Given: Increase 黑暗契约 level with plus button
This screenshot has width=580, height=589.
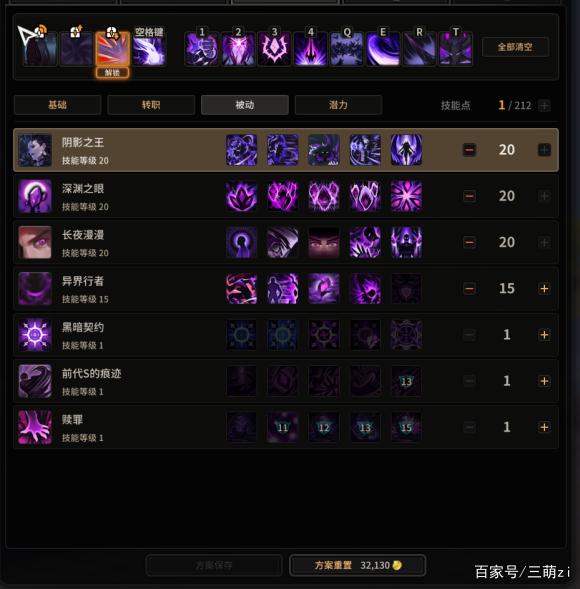Looking at the screenshot, I should click(x=544, y=335).
